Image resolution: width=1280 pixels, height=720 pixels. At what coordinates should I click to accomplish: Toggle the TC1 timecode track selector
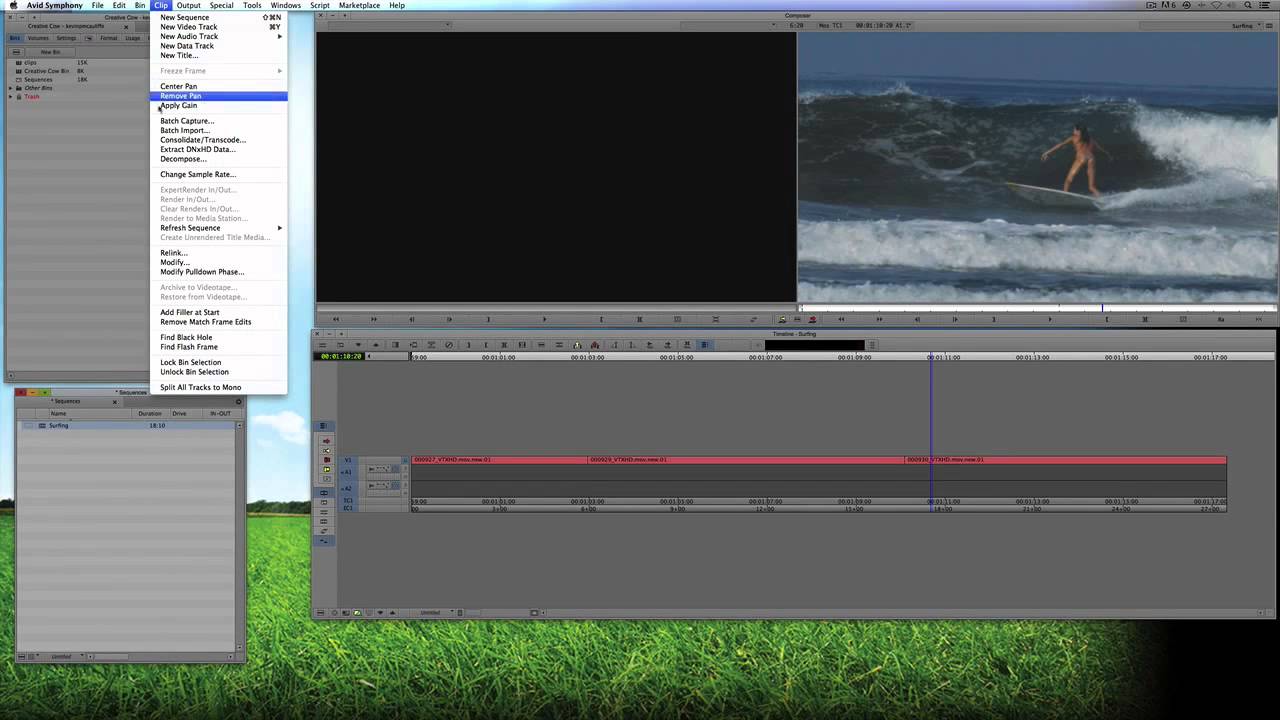[348, 500]
